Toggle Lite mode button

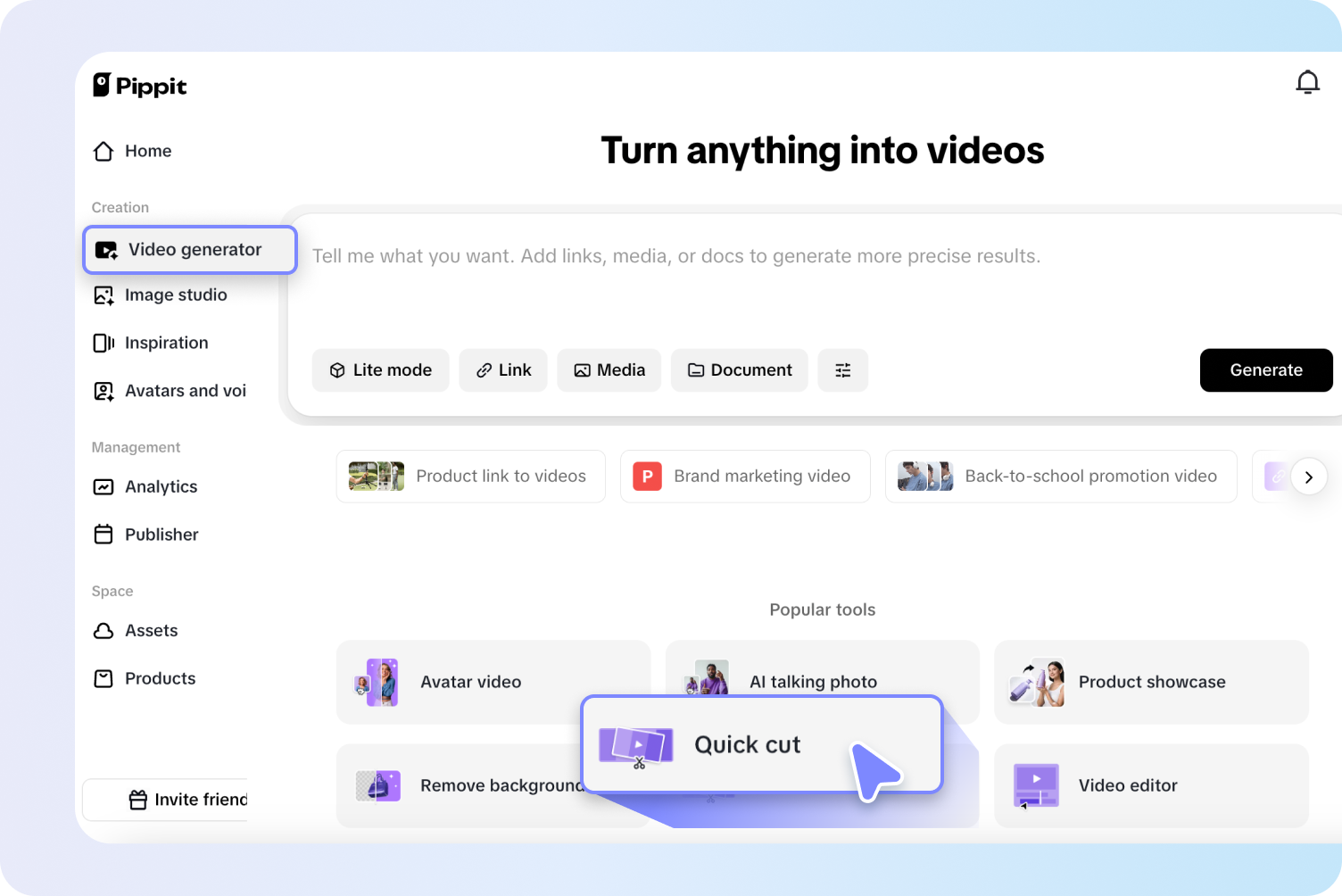click(381, 370)
